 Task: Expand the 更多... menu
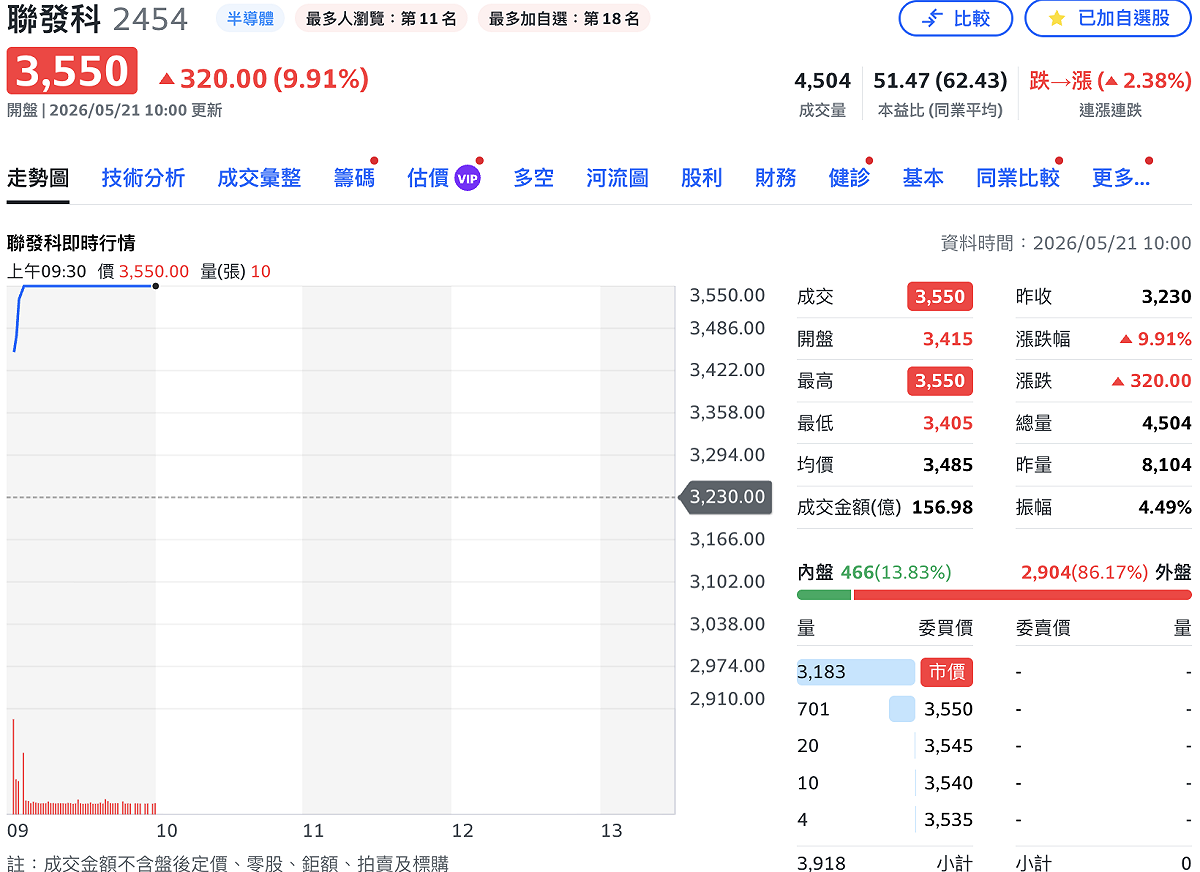(1120, 178)
